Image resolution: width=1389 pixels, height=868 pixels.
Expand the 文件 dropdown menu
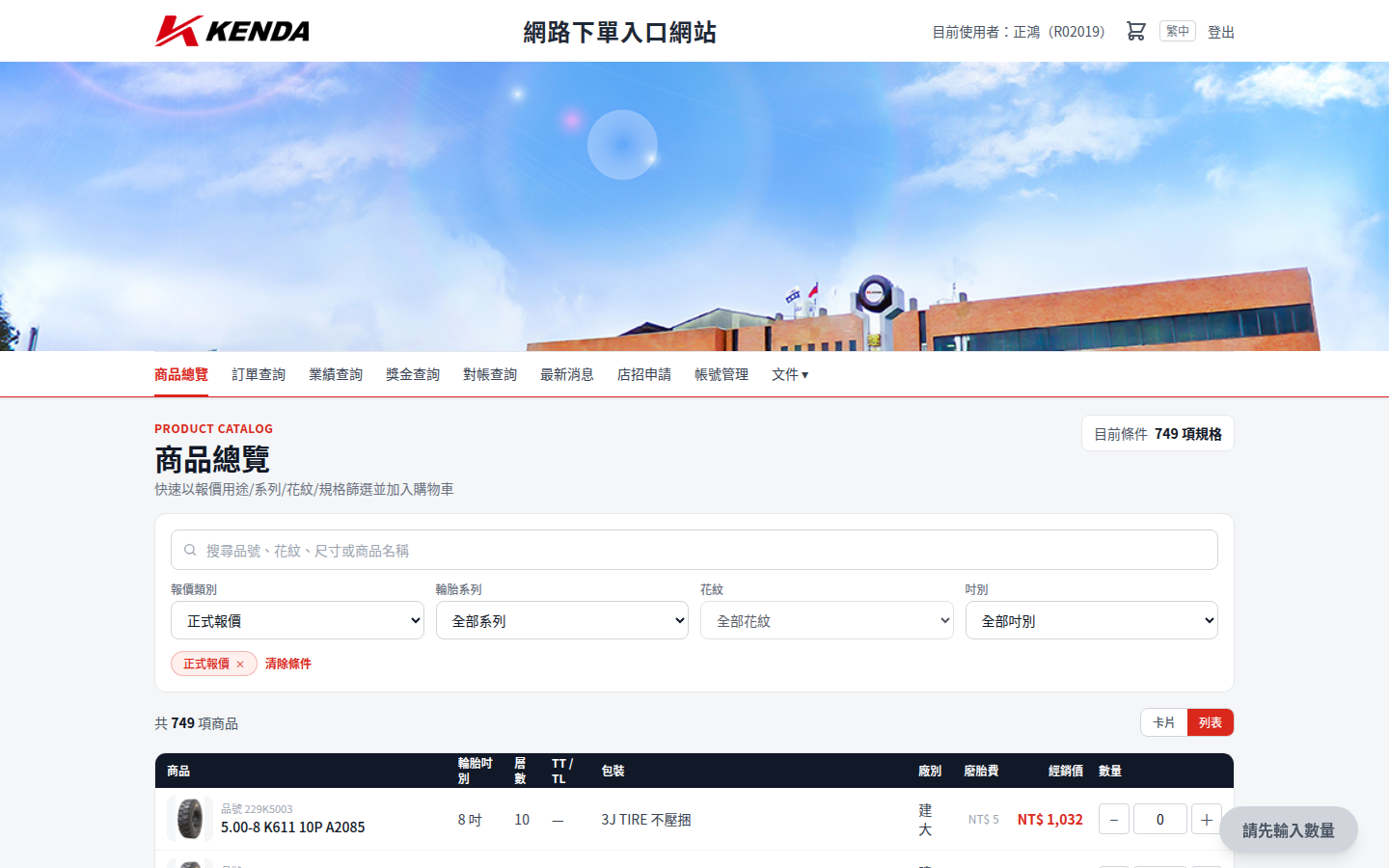click(790, 374)
